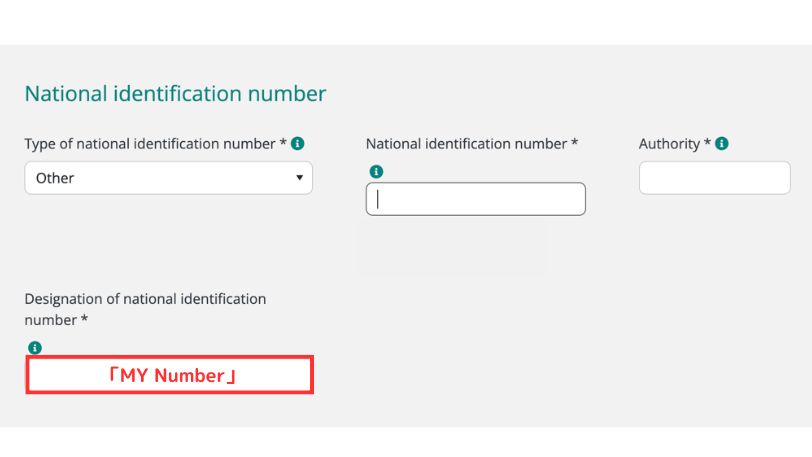Click info icon above the Designation field
Image resolution: width=812 pixels, height=457 pixels.
[35, 348]
